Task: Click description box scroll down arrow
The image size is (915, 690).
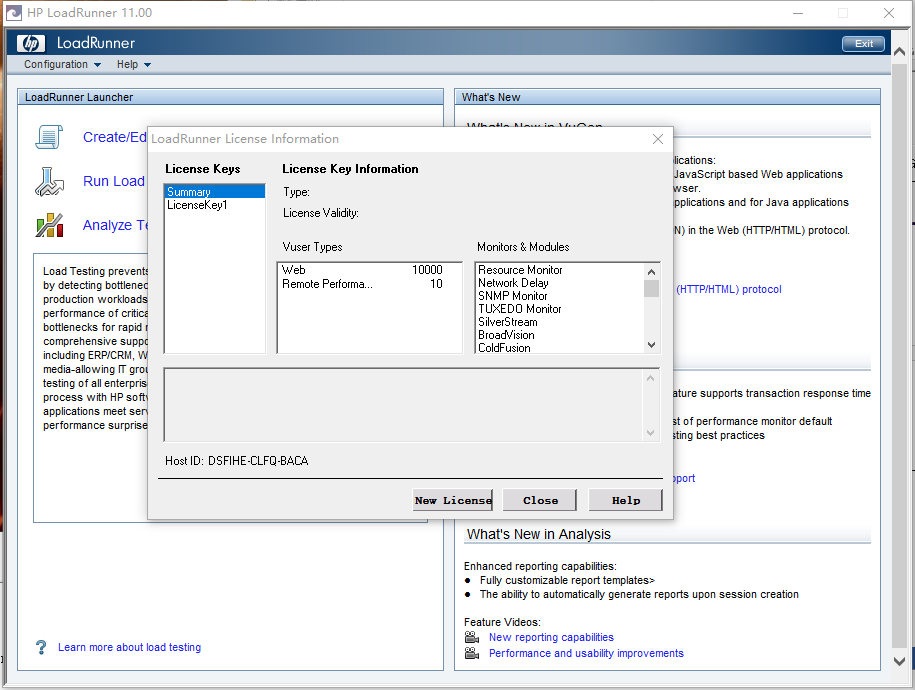Action: [651, 433]
